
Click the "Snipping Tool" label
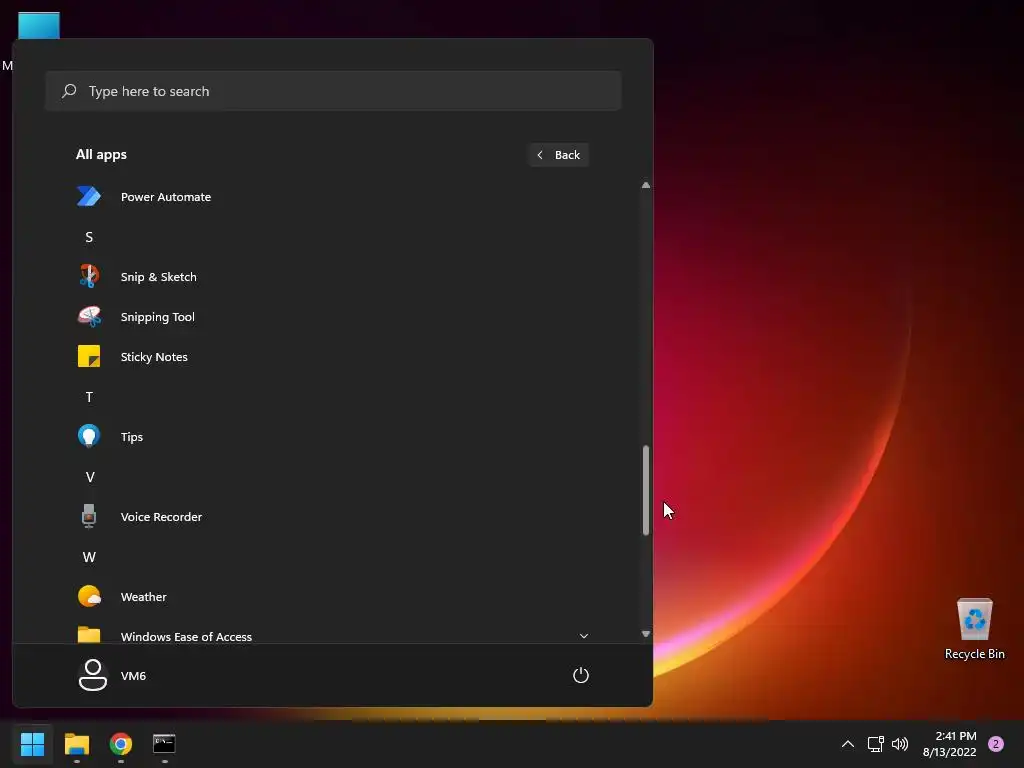[x=157, y=317]
